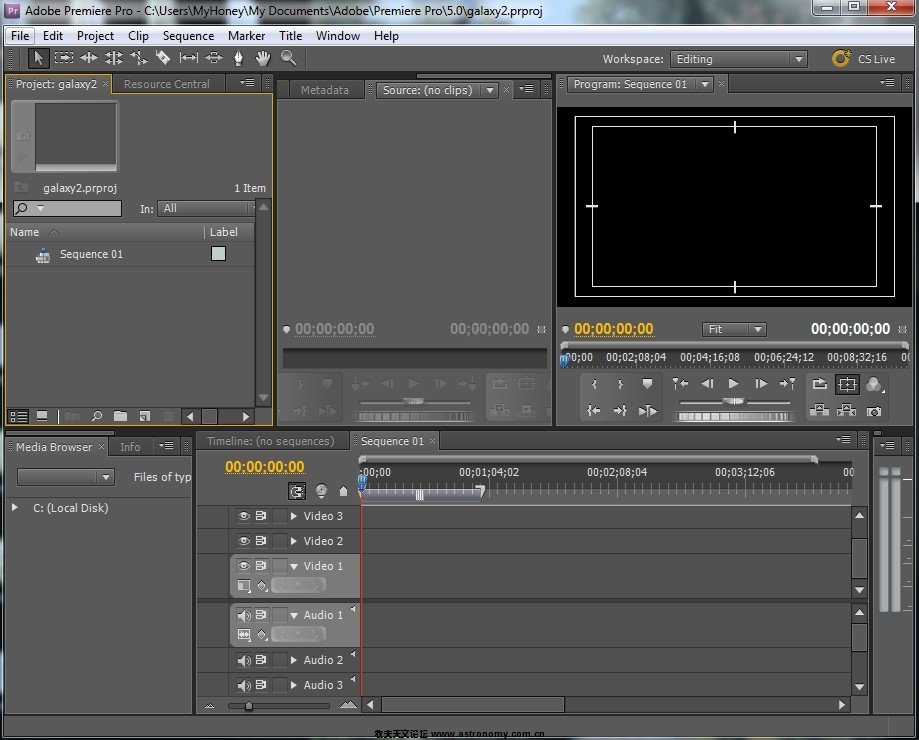Switch to the Info tab
The height and width of the screenshot is (740, 919).
[x=130, y=447]
